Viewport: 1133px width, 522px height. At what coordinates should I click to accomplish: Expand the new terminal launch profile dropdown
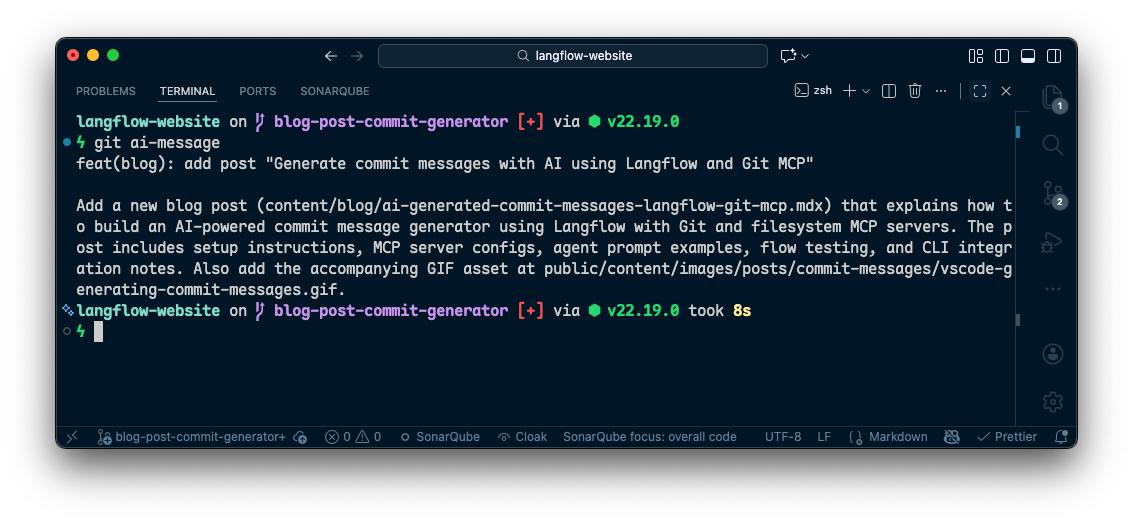click(x=866, y=91)
